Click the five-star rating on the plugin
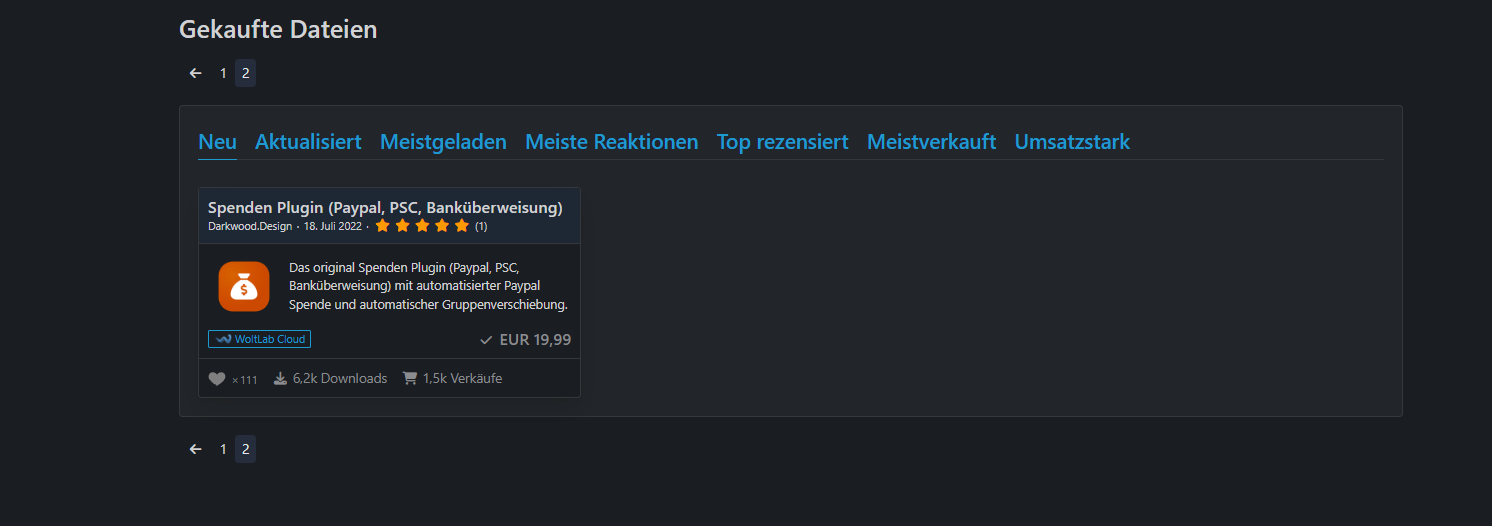Image resolution: width=1492 pixels, height=526 pixels. click(422, 226)
